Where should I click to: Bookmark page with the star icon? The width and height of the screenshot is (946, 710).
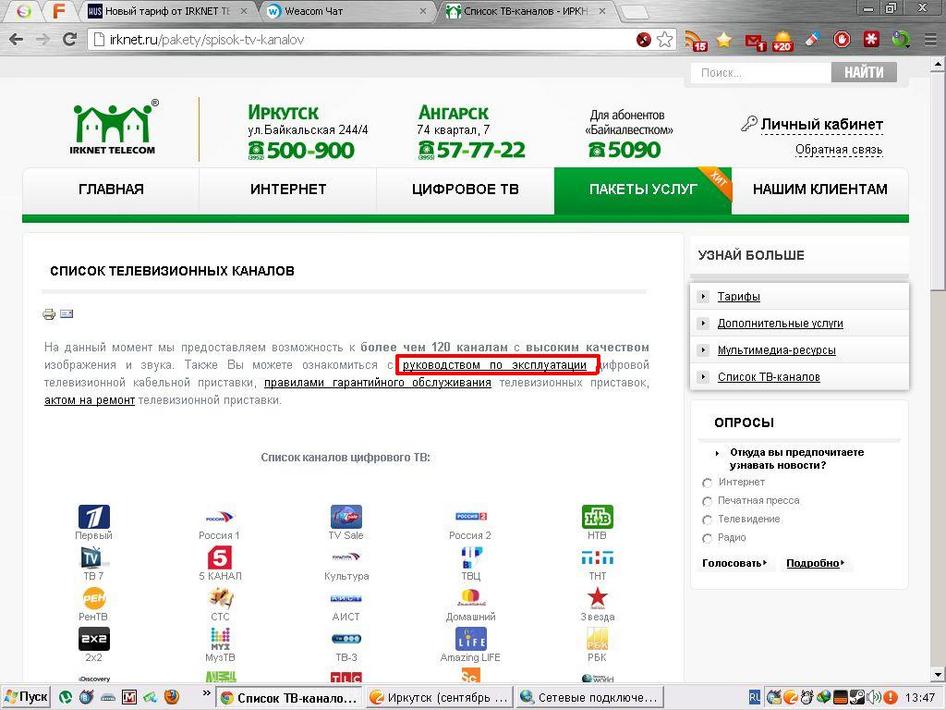click(x=665, y=40)
